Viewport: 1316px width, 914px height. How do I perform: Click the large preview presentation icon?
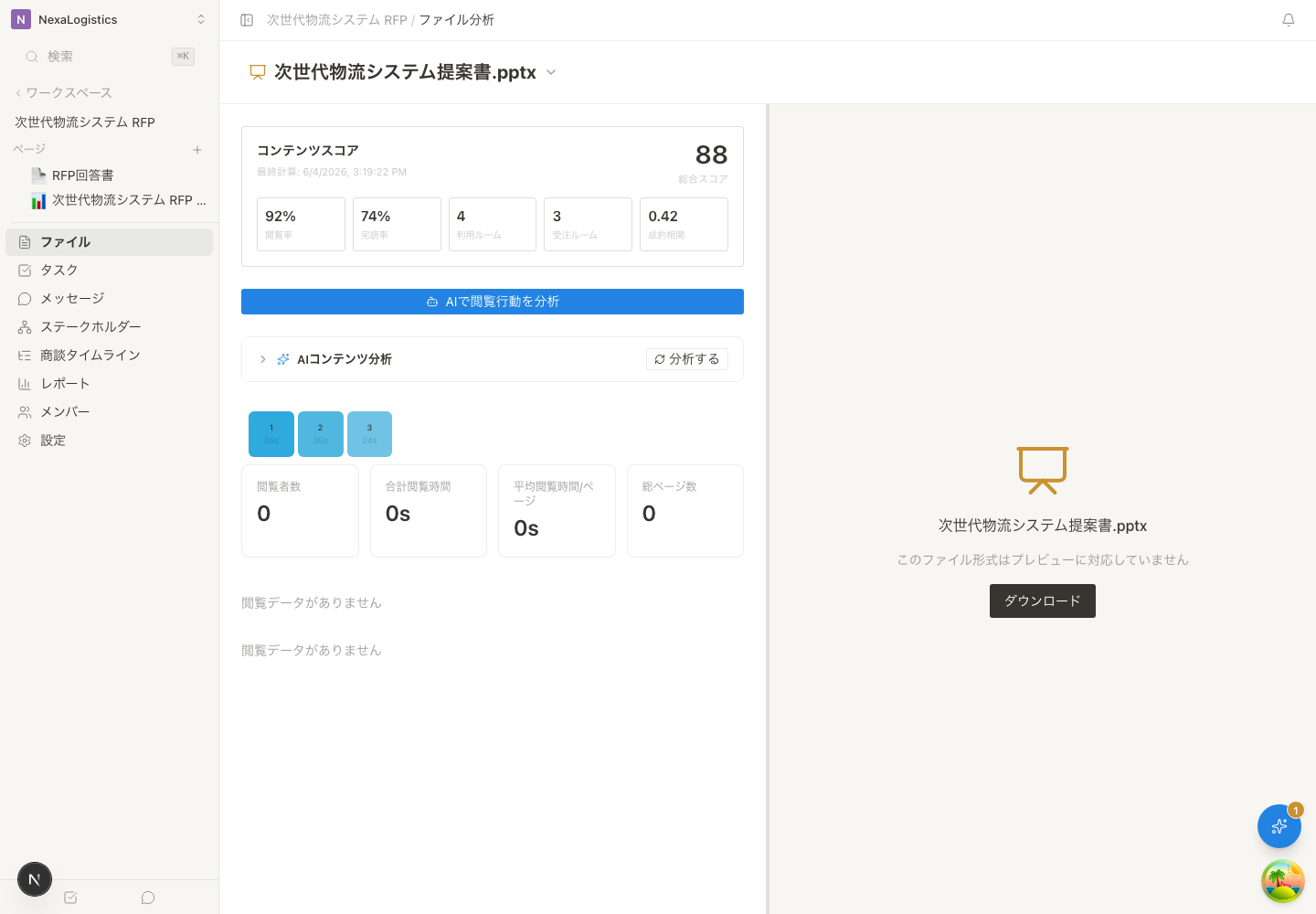click(1043, 470)
